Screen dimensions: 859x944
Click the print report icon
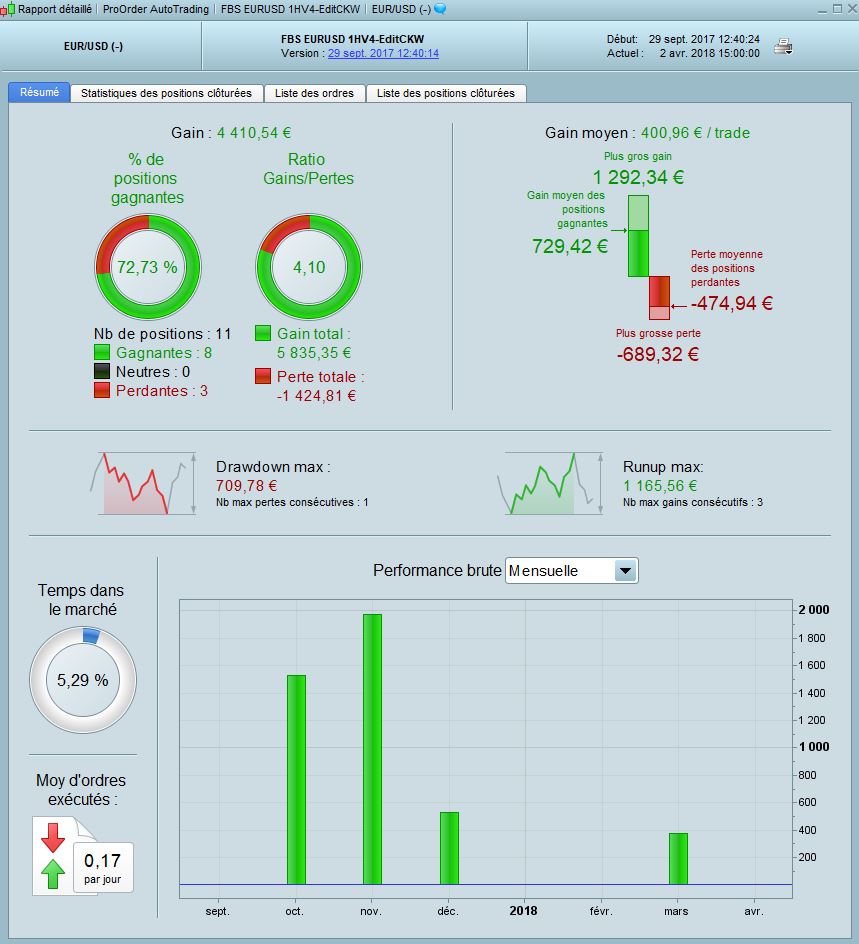pos(783,46)
